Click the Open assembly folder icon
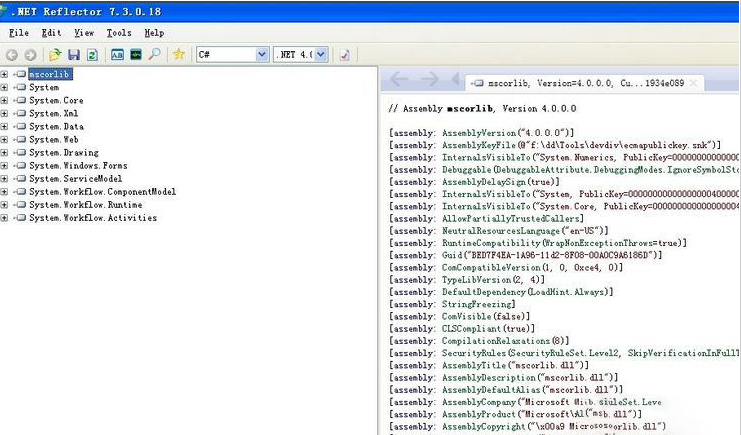741x435 pixels. point(56,55)
